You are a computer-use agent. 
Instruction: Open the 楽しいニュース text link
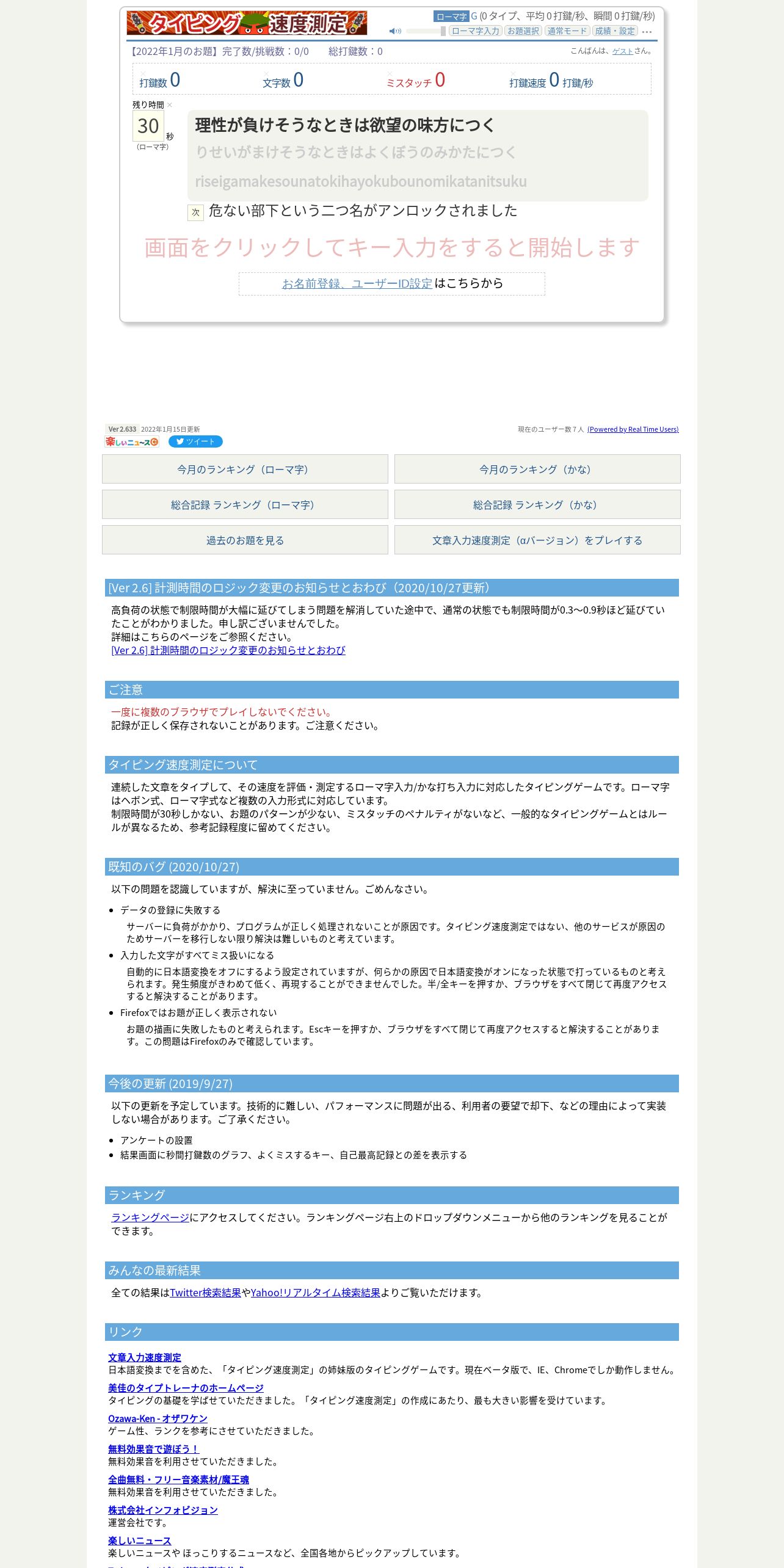[140, 1540]
